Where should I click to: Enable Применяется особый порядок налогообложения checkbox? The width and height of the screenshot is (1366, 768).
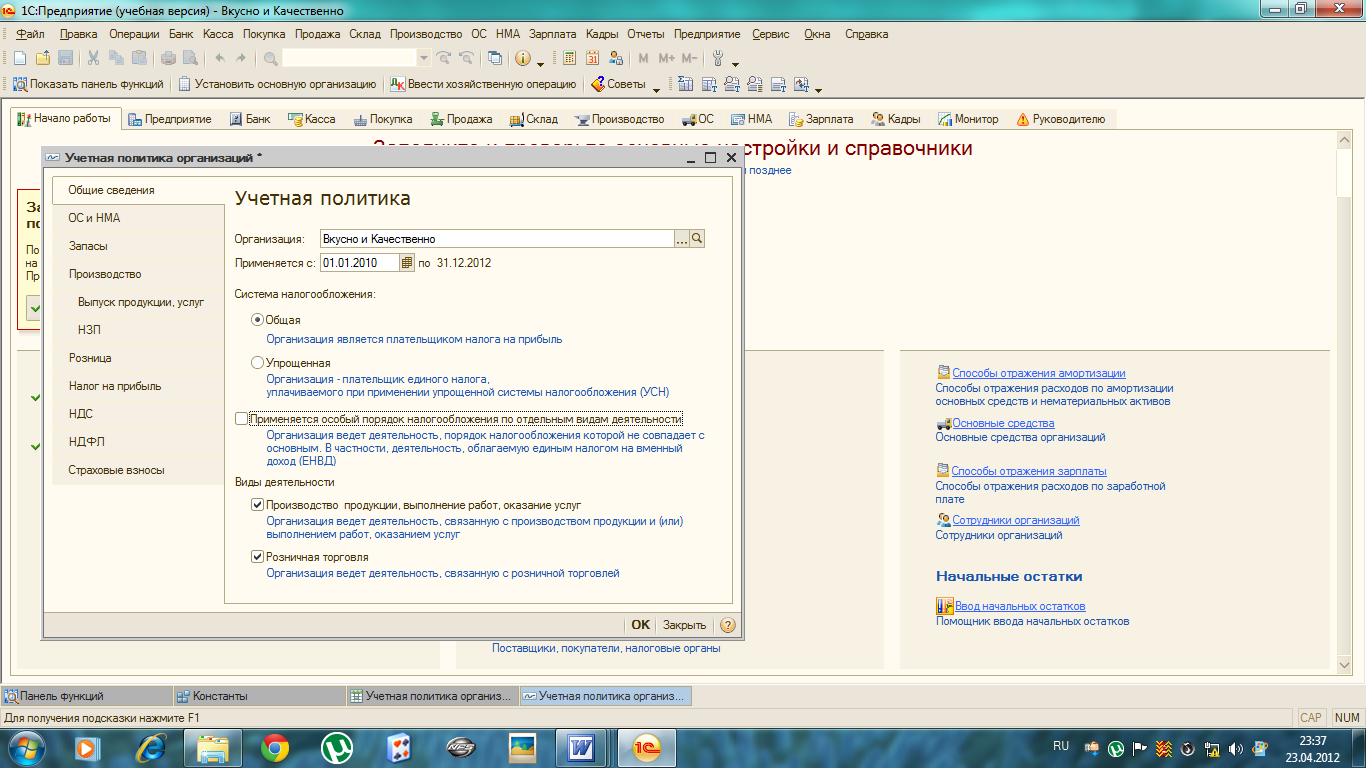(x=241, y=419)
